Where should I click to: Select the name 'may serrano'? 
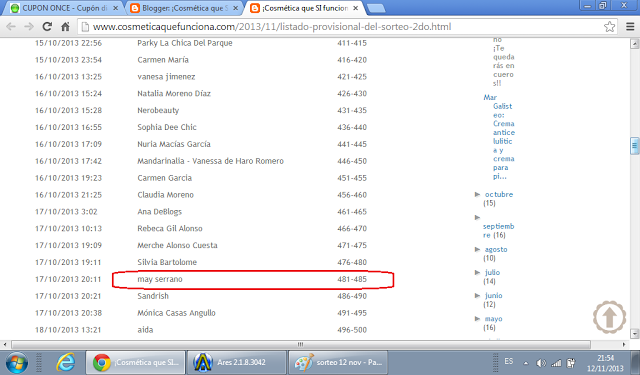pos(160,279)
